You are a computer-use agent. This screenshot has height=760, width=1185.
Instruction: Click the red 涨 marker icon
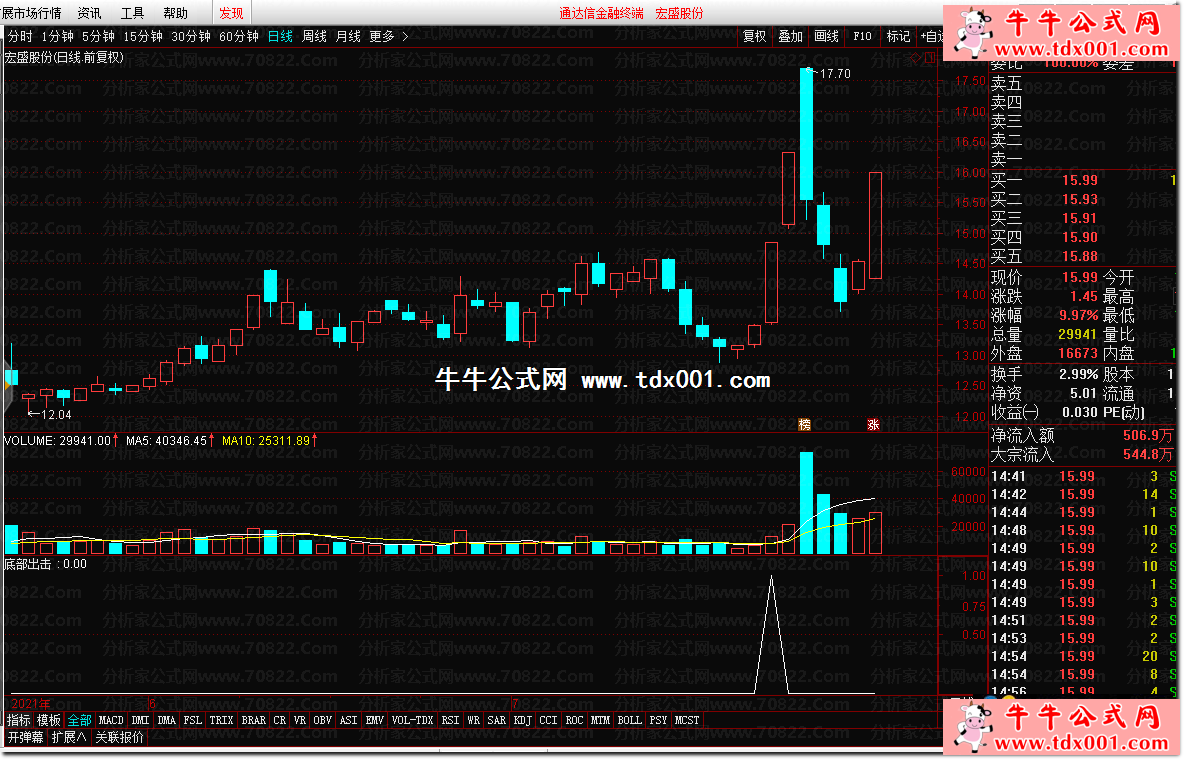click(x=873, y=425)
